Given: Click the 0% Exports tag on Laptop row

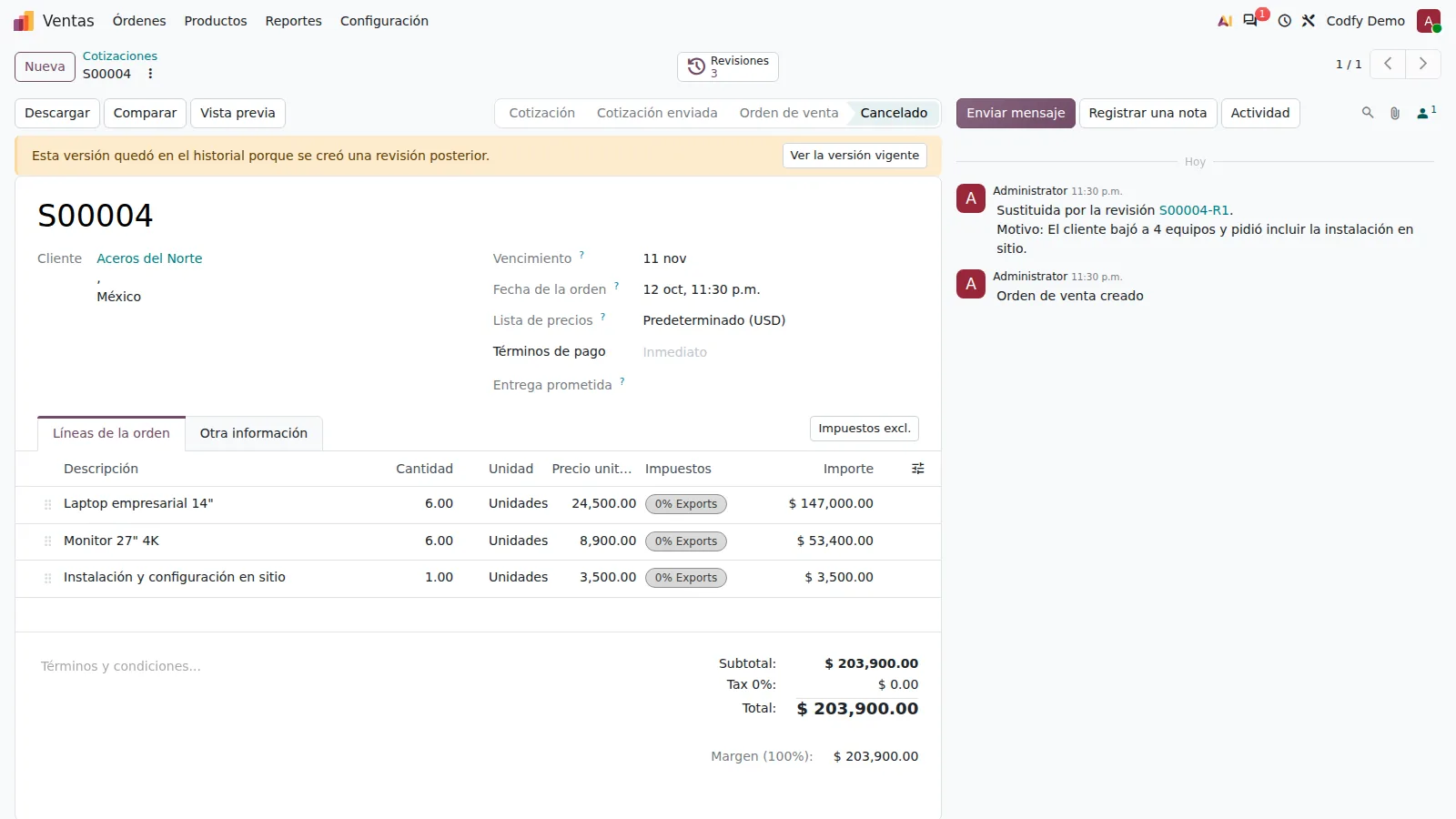Looking at the screenshot, I should click(686, 504).
